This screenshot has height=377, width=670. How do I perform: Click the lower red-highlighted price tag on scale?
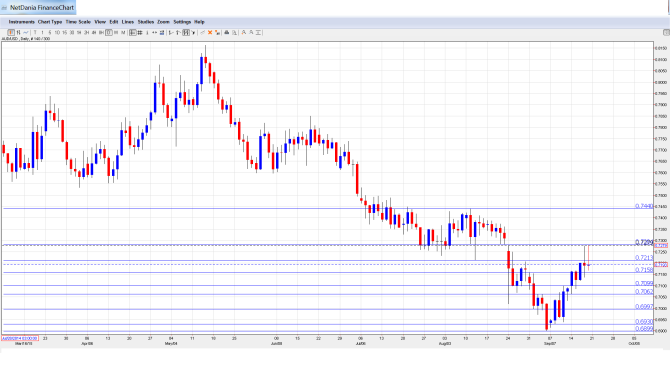point(661,265)
